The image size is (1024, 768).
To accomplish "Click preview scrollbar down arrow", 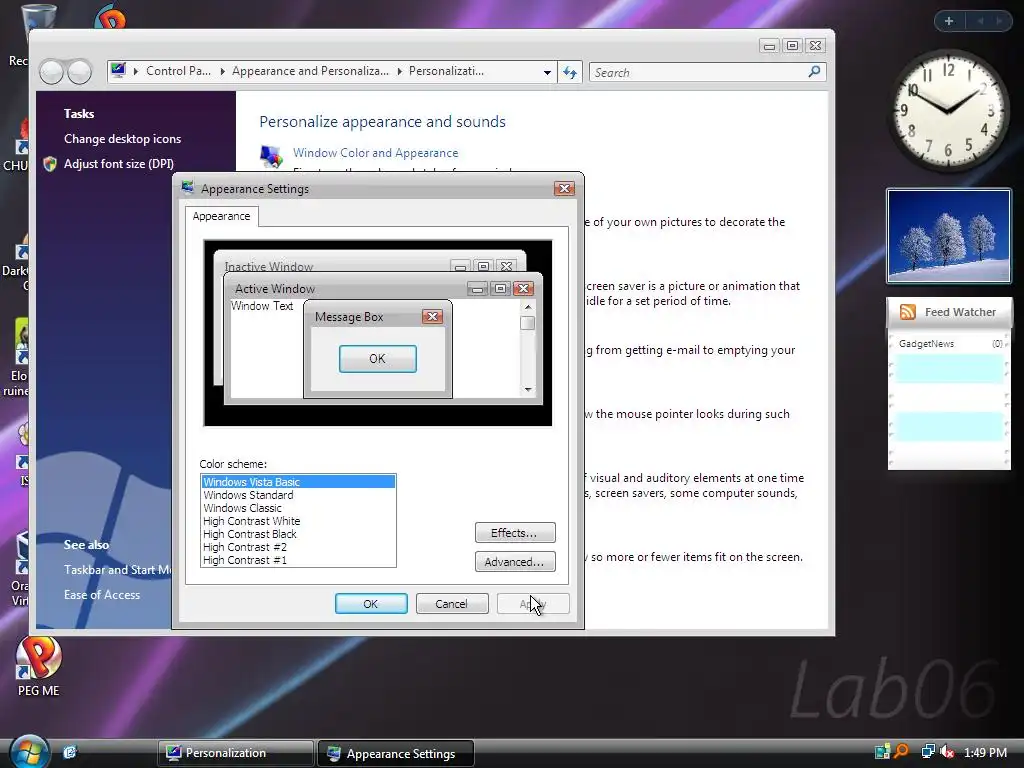I will pyautogui.click(x=528, y=390).
